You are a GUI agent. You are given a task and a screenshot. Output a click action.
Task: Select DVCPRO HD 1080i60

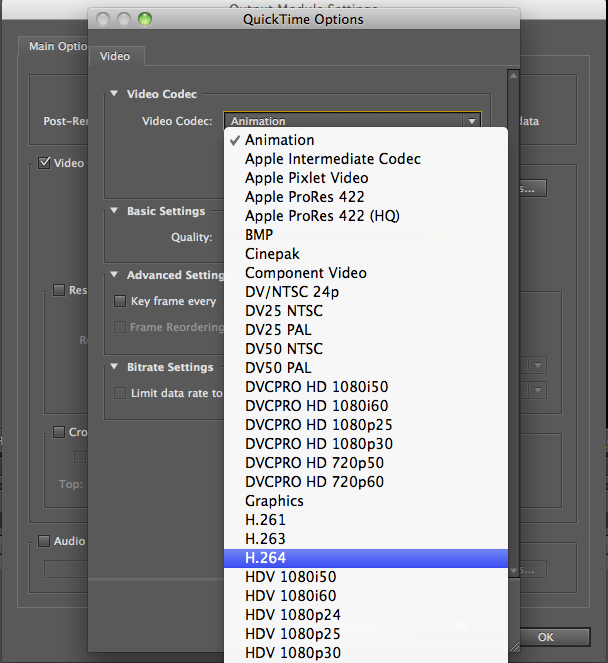[x=366, y=406]
